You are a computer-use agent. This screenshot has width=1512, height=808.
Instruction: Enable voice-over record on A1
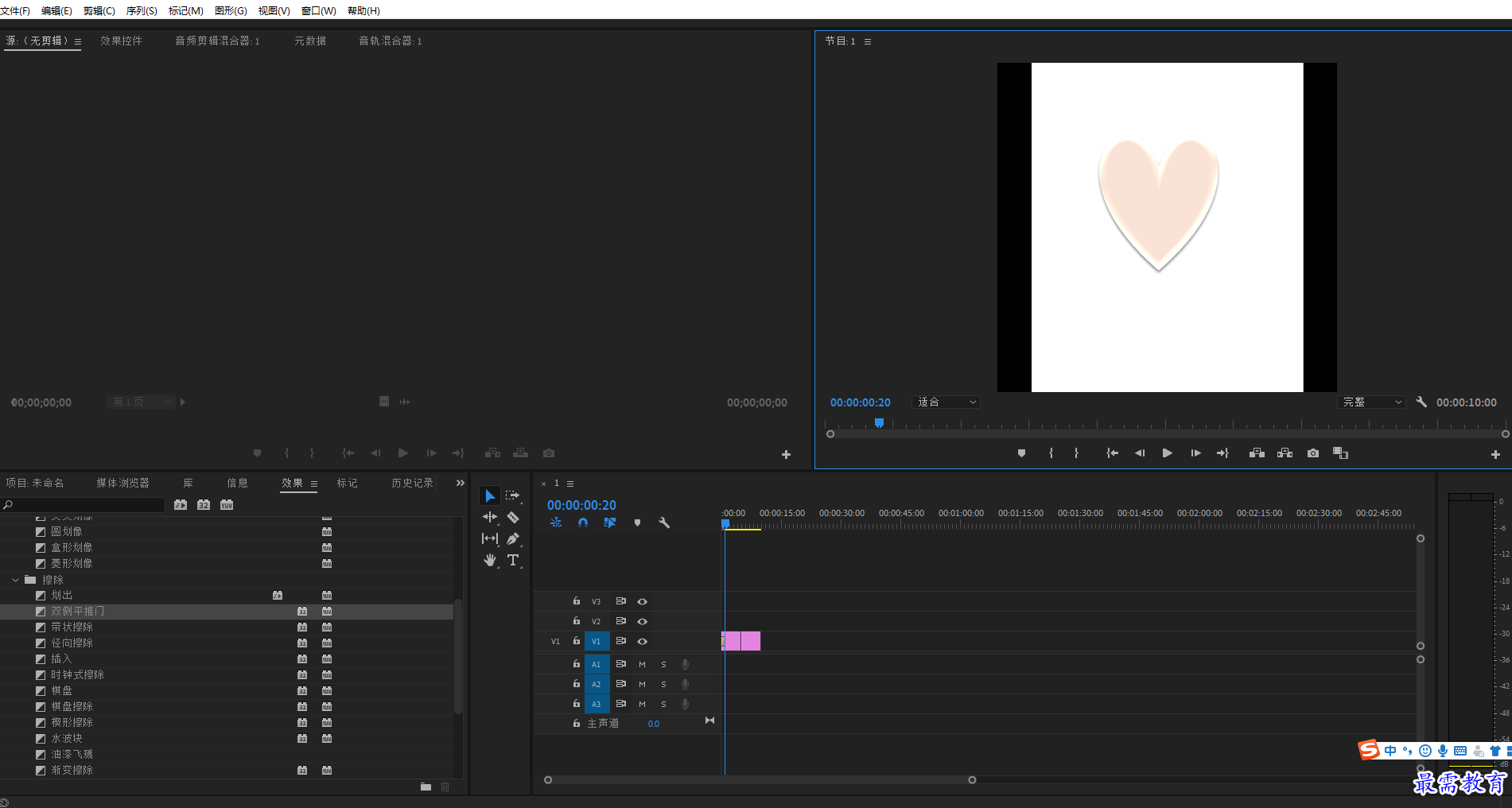click(x=685, y=664)
